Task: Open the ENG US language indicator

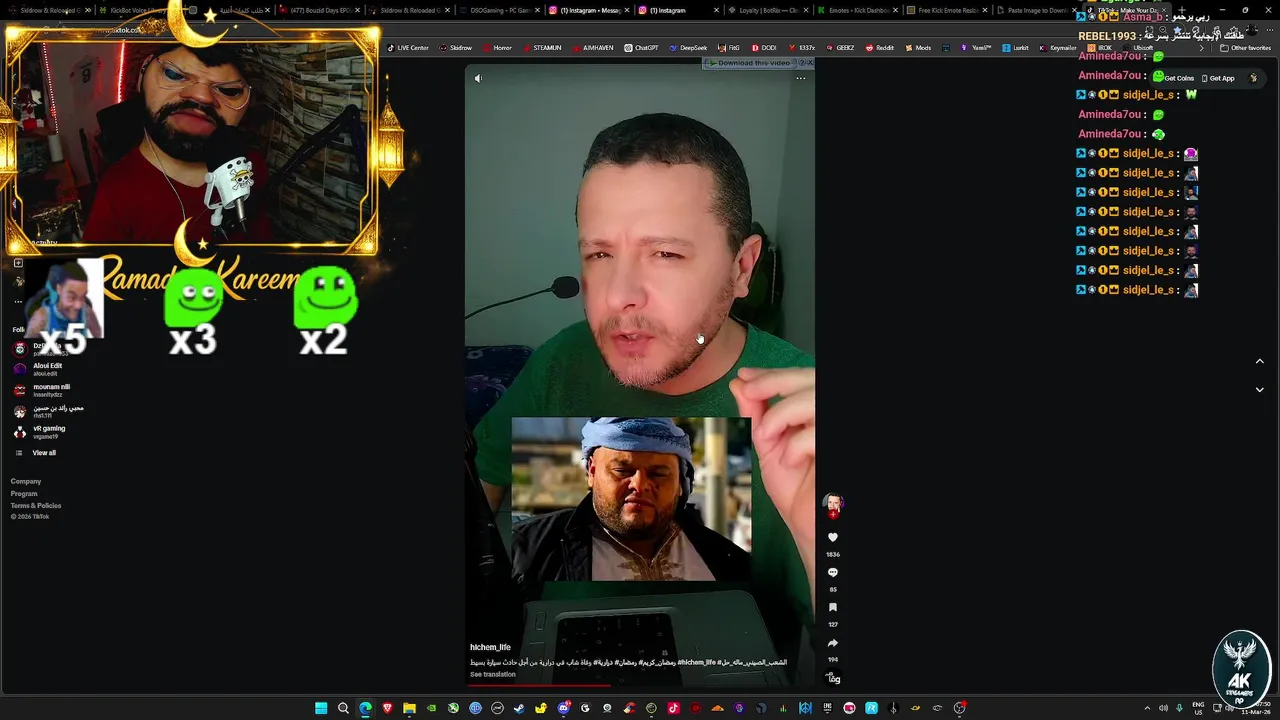Action: (x=1199, y=708)
